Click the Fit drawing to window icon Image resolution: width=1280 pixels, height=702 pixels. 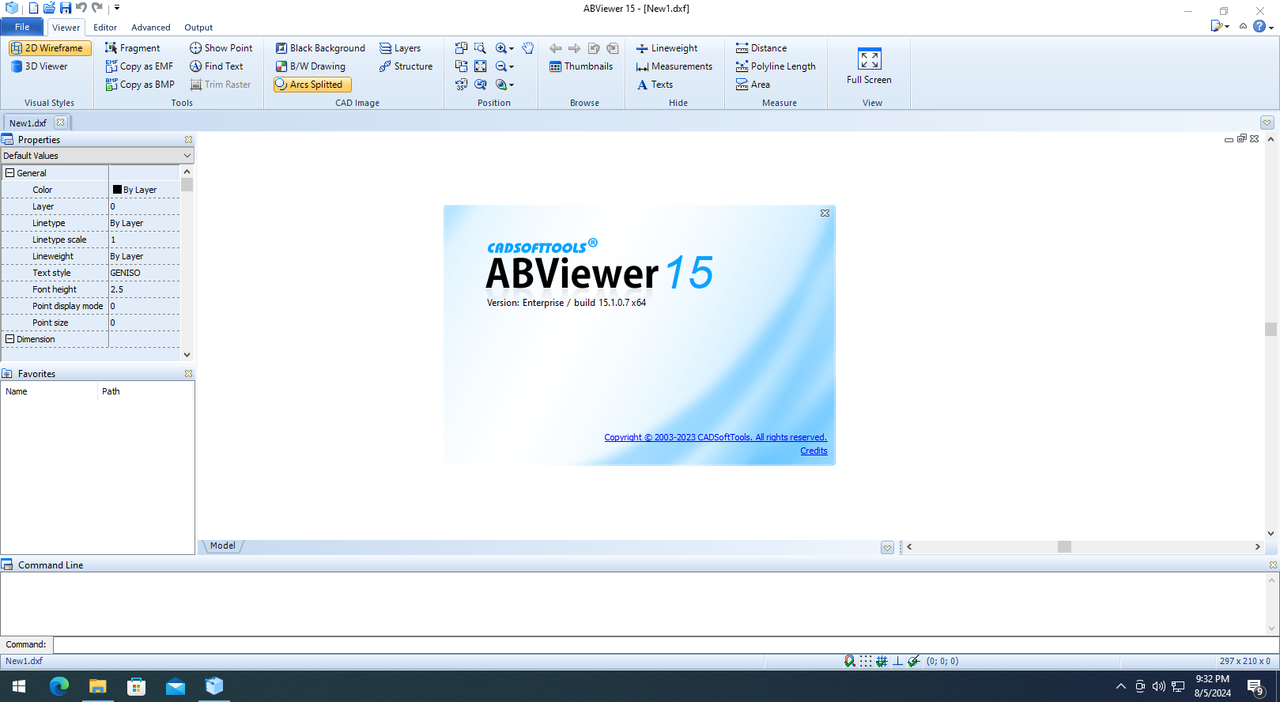480,66
